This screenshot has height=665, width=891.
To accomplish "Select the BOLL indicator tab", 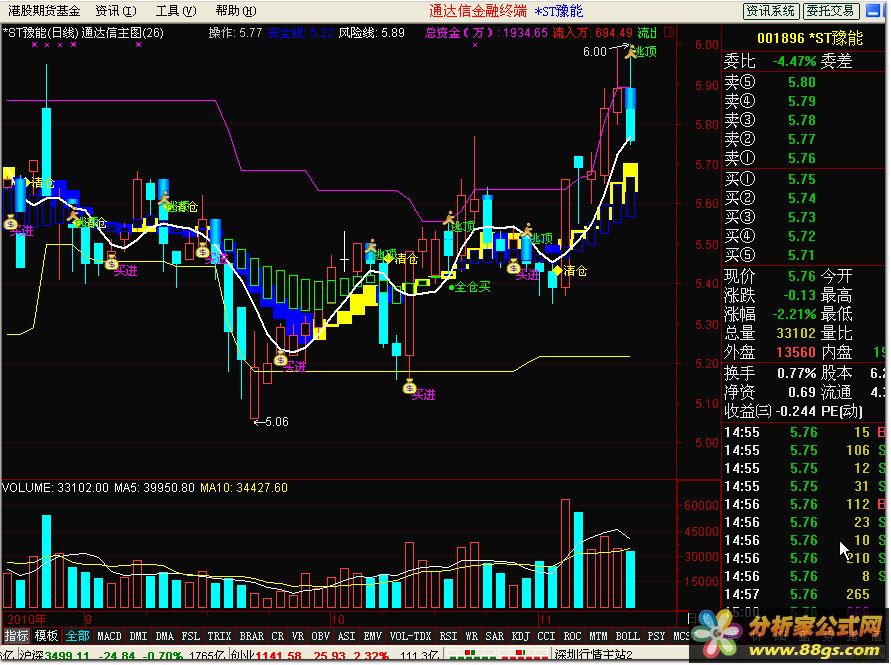I will pos(627,636).
